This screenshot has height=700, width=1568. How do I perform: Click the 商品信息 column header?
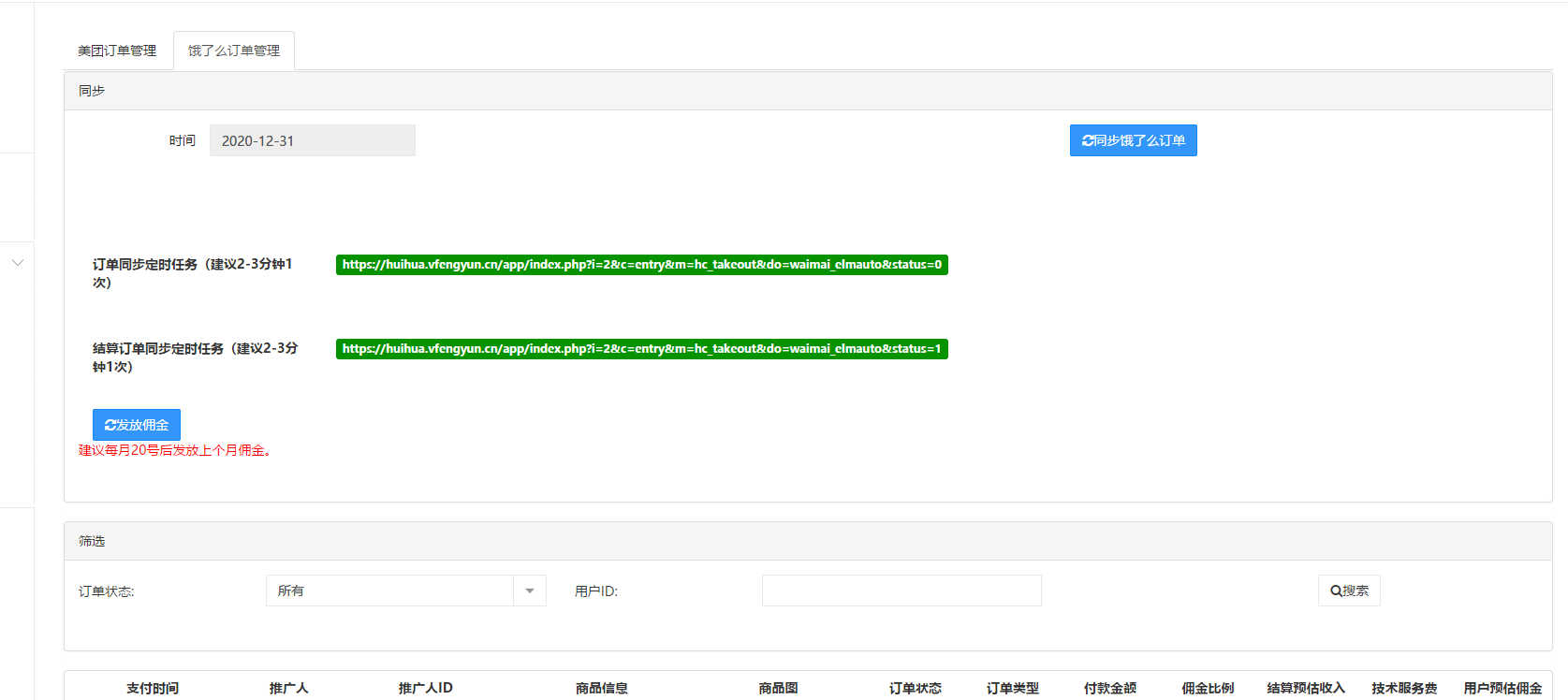(602, 688)
